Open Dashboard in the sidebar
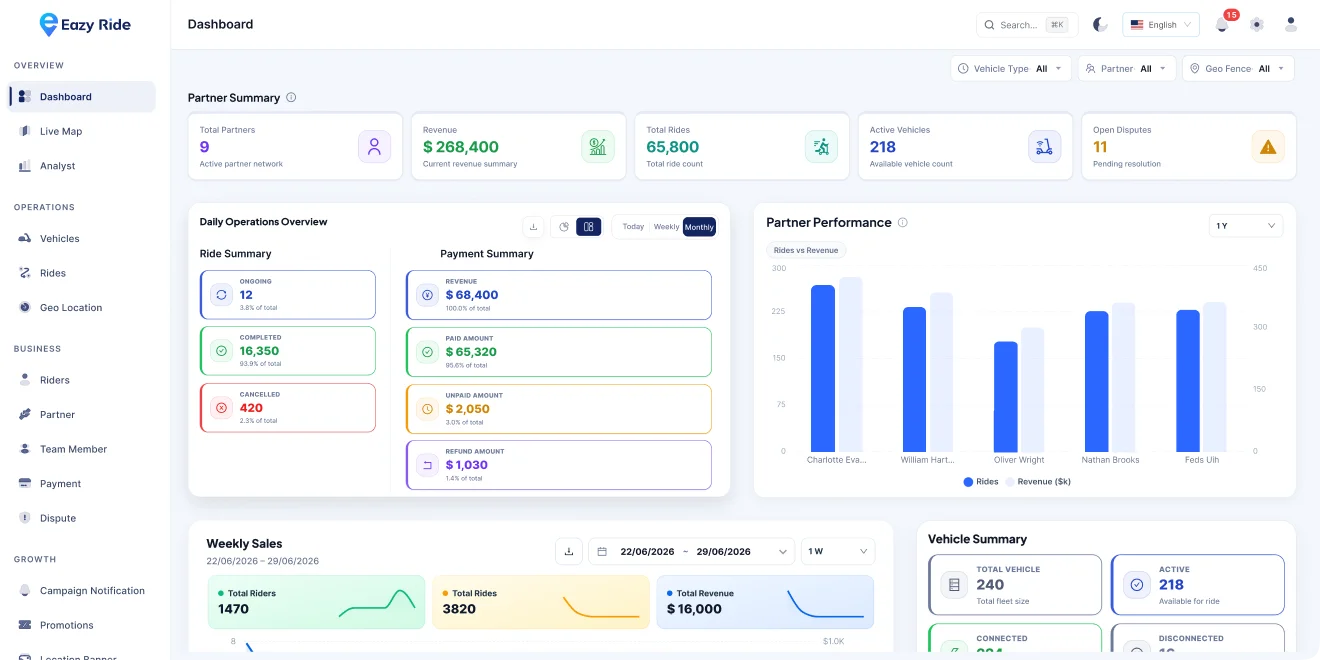The width and height of the screenshot is (1320, 660). [82, 97]
